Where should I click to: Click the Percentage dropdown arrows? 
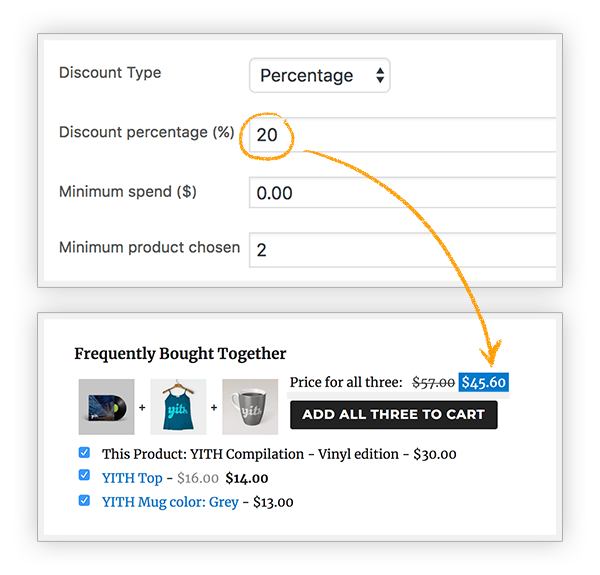[380, 75]
